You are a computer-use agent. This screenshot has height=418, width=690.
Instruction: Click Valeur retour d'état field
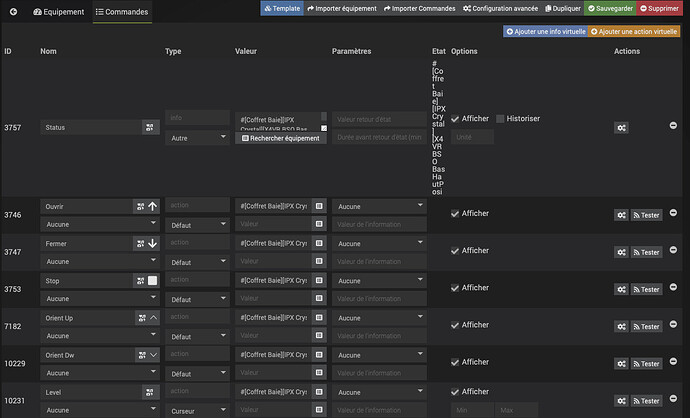379,119
